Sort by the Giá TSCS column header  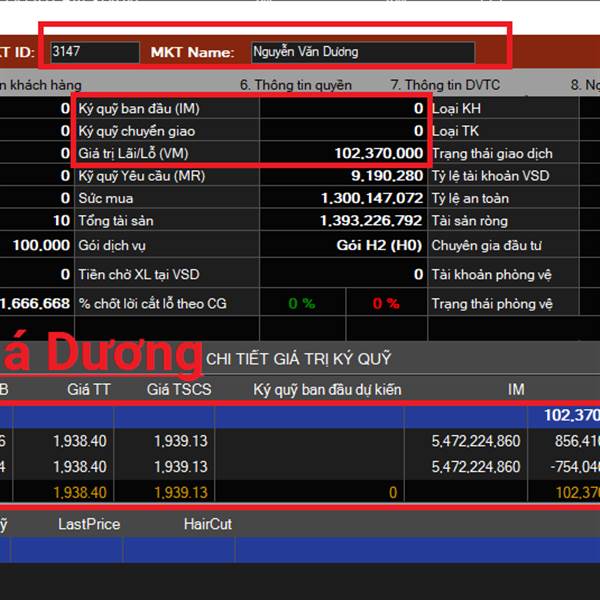tap(179, 389)
